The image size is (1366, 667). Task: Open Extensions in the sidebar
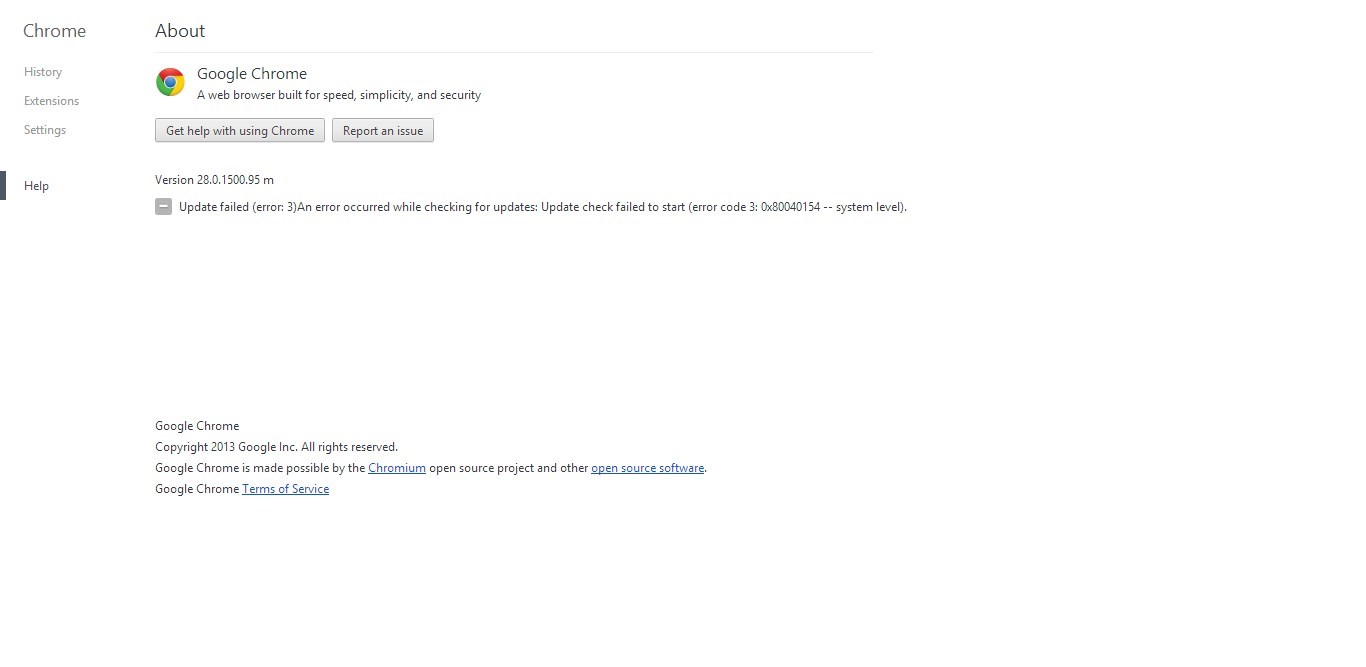tap(51, 101)
